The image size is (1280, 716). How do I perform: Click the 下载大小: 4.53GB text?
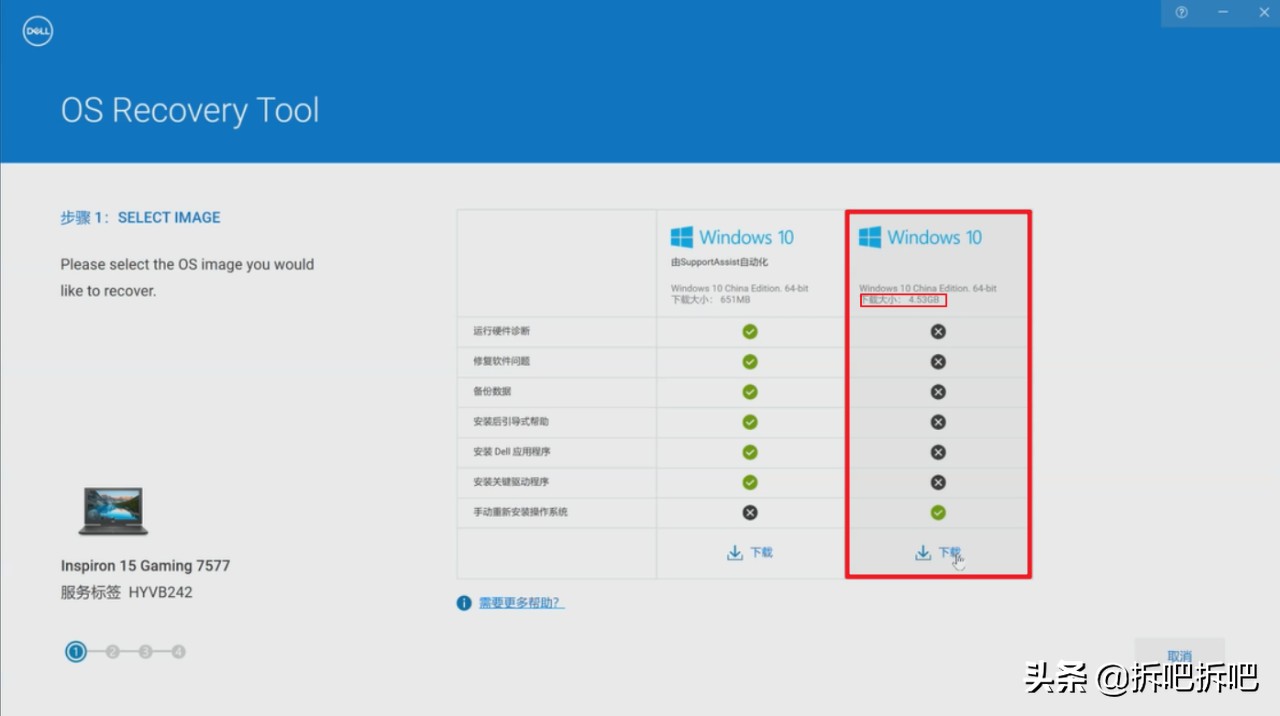click(x=900, y=299)
